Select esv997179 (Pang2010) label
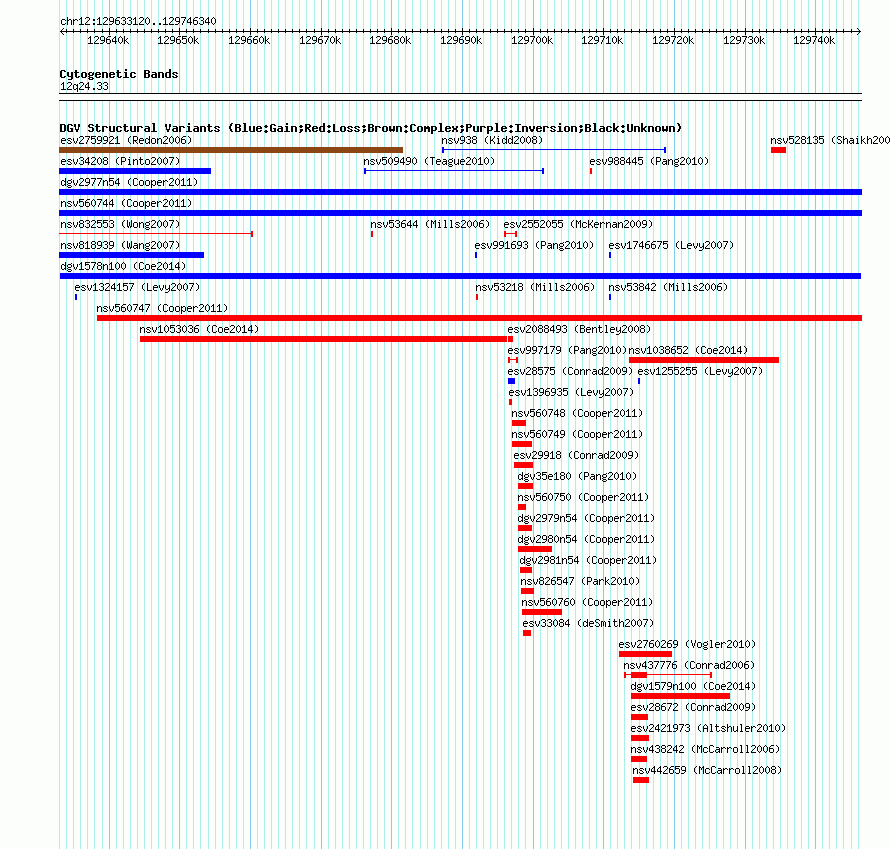Image resolution: width=890 pixels, height=849 pixels. [567, 350]
